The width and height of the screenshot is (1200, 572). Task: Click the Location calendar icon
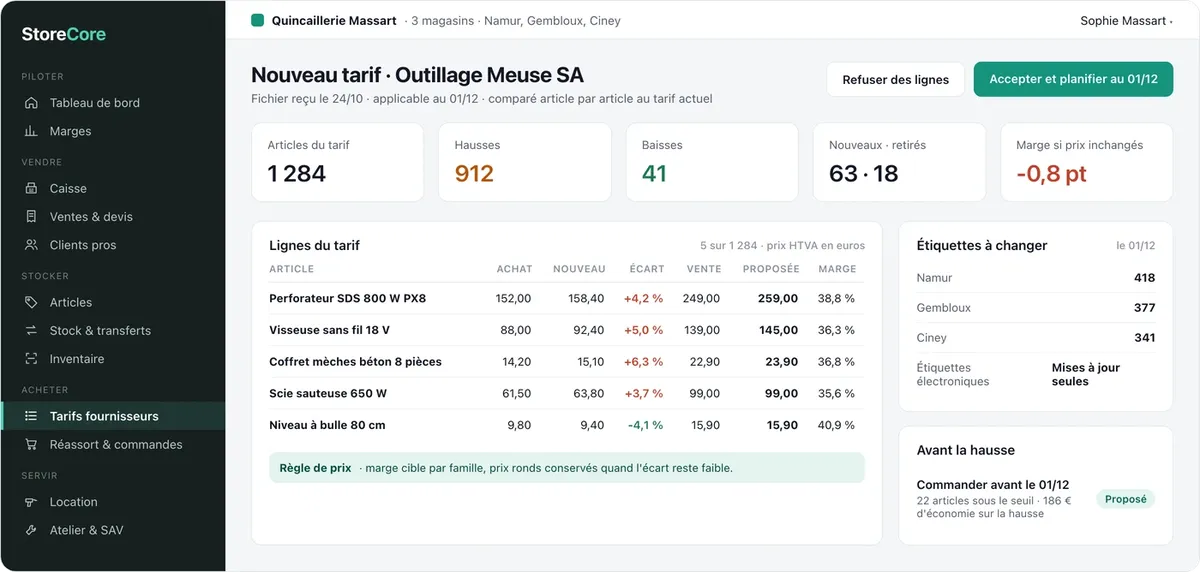coord(30,502)
